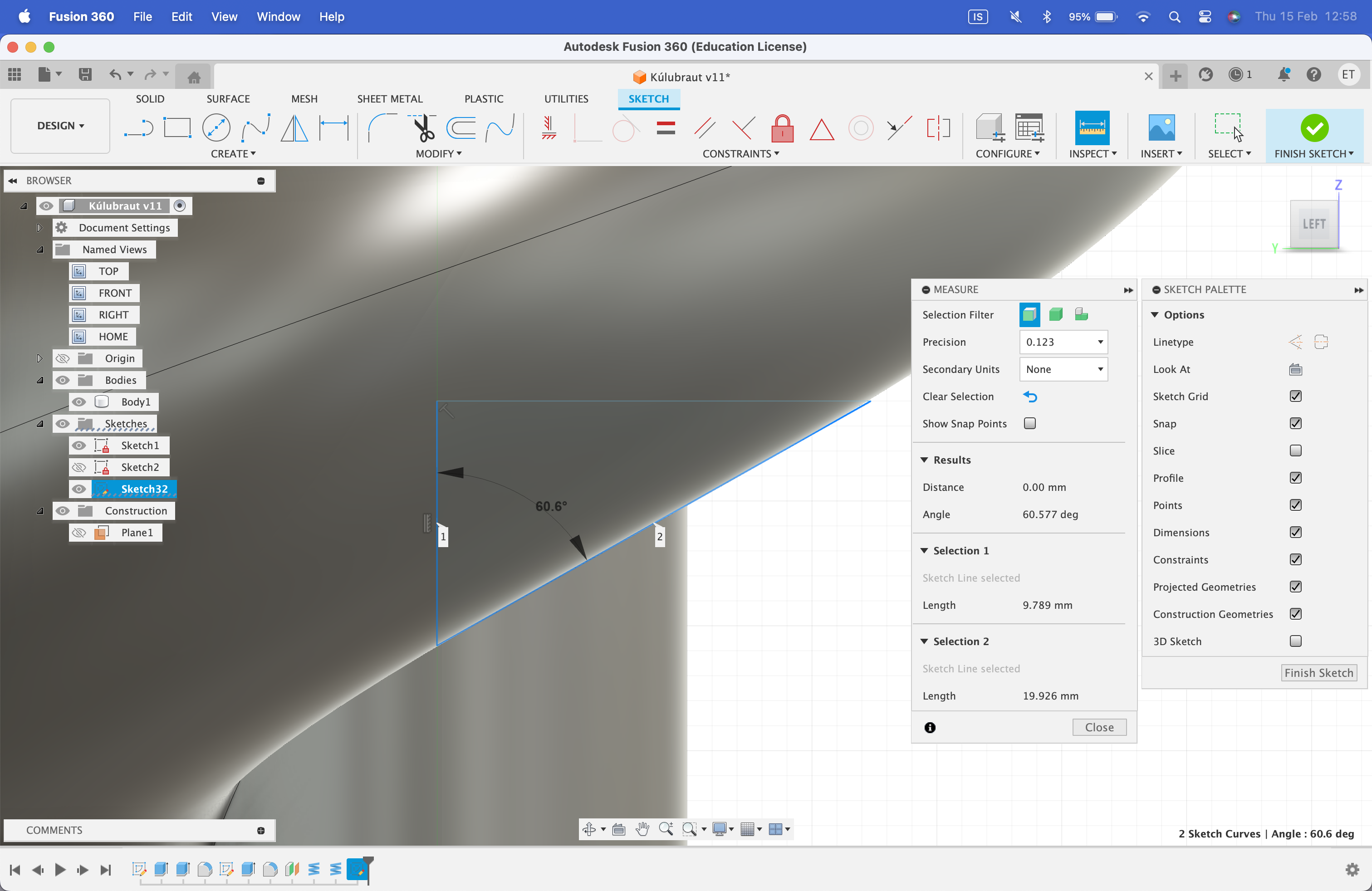
Task: Select the Sketch Dimension tool
Action: tap(334, 128)
